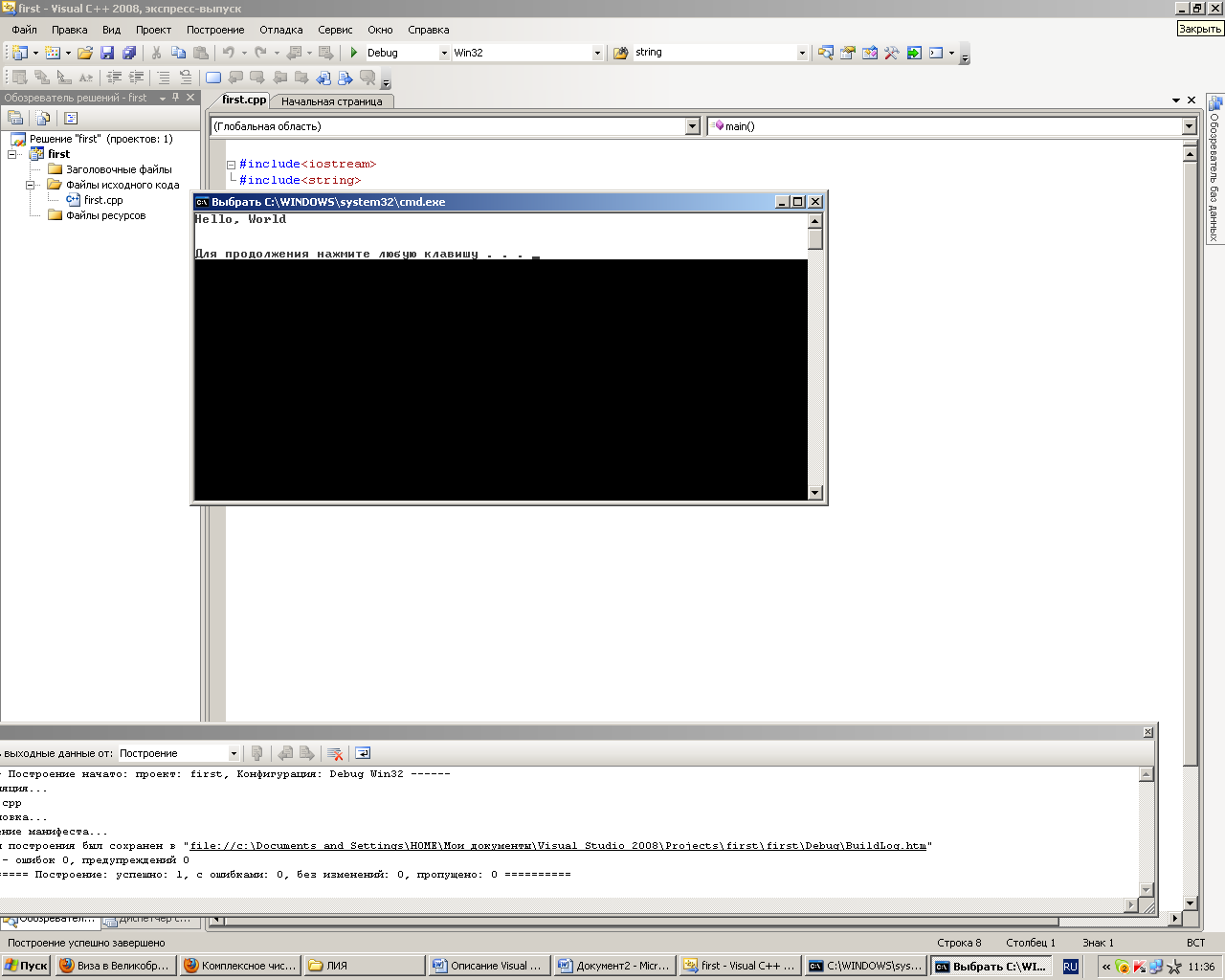Screen dimensions: 1225x980
Task: Click the Paste clipboard icon
Action: click(201, 53)
